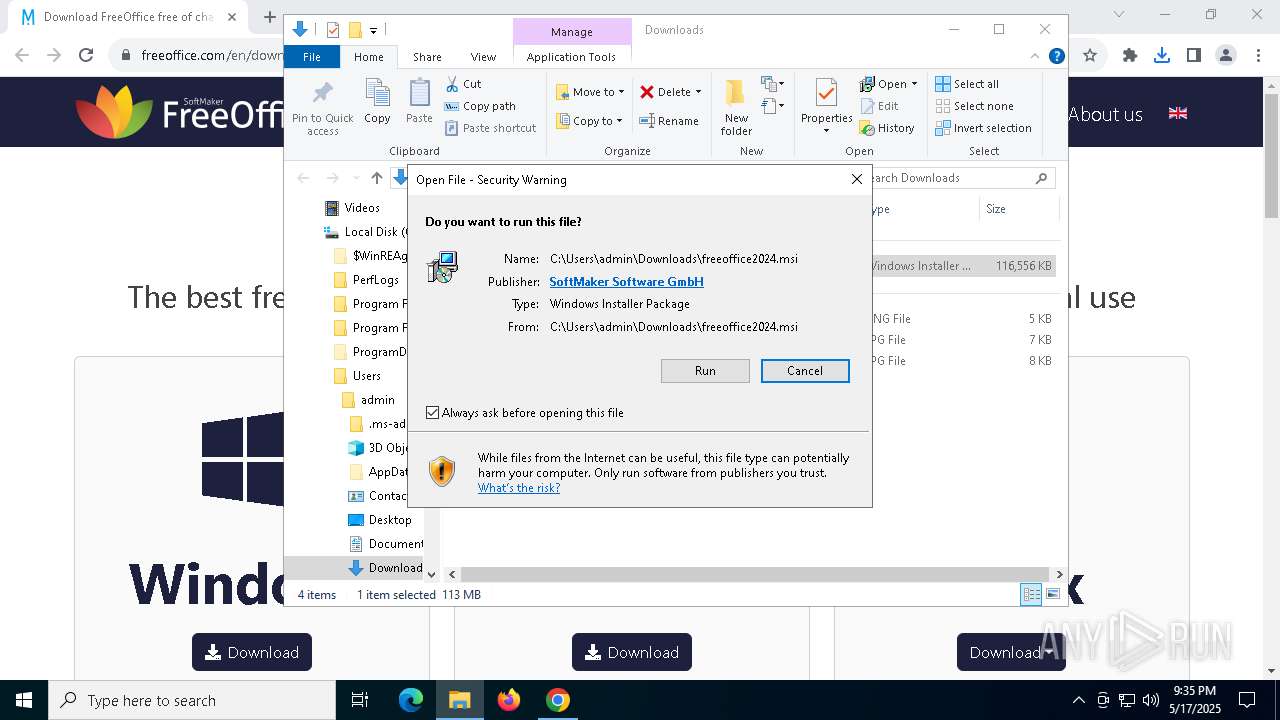Collapse the Explorer ribbon chevron

point(1035,56)
